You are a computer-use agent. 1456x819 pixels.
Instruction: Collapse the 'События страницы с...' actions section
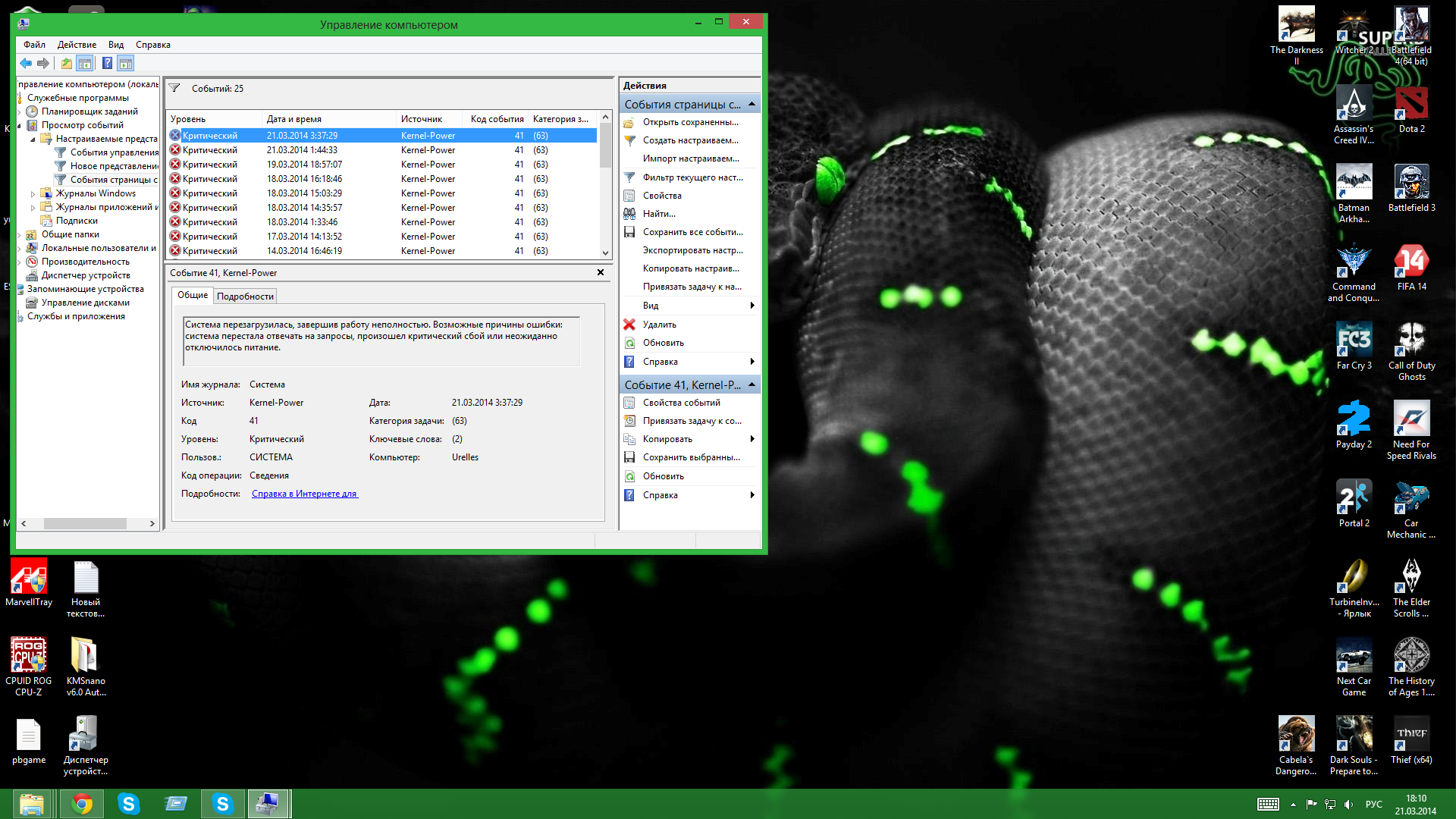(752, 104)
